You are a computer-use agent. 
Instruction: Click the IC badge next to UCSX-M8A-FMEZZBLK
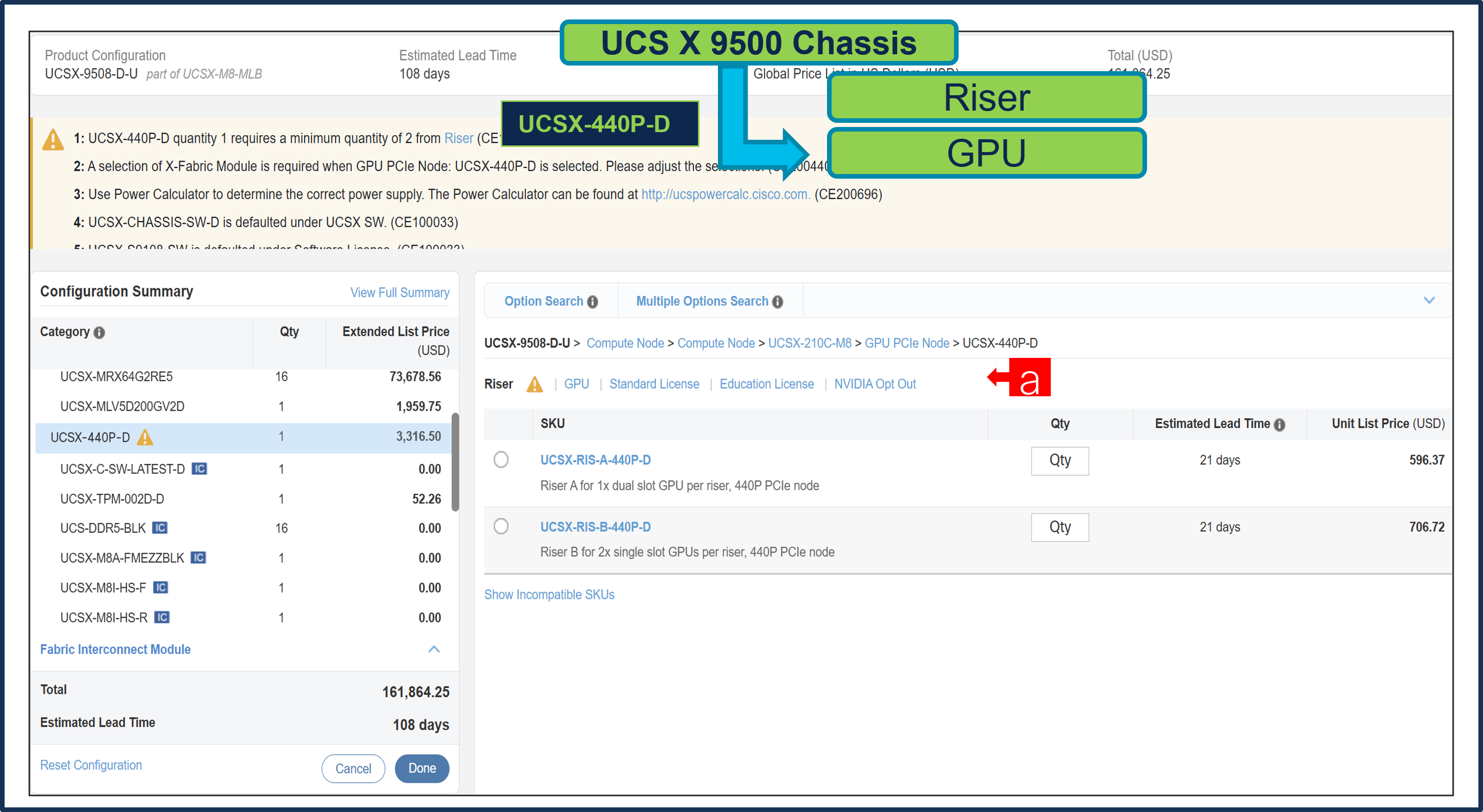[198, 557]
